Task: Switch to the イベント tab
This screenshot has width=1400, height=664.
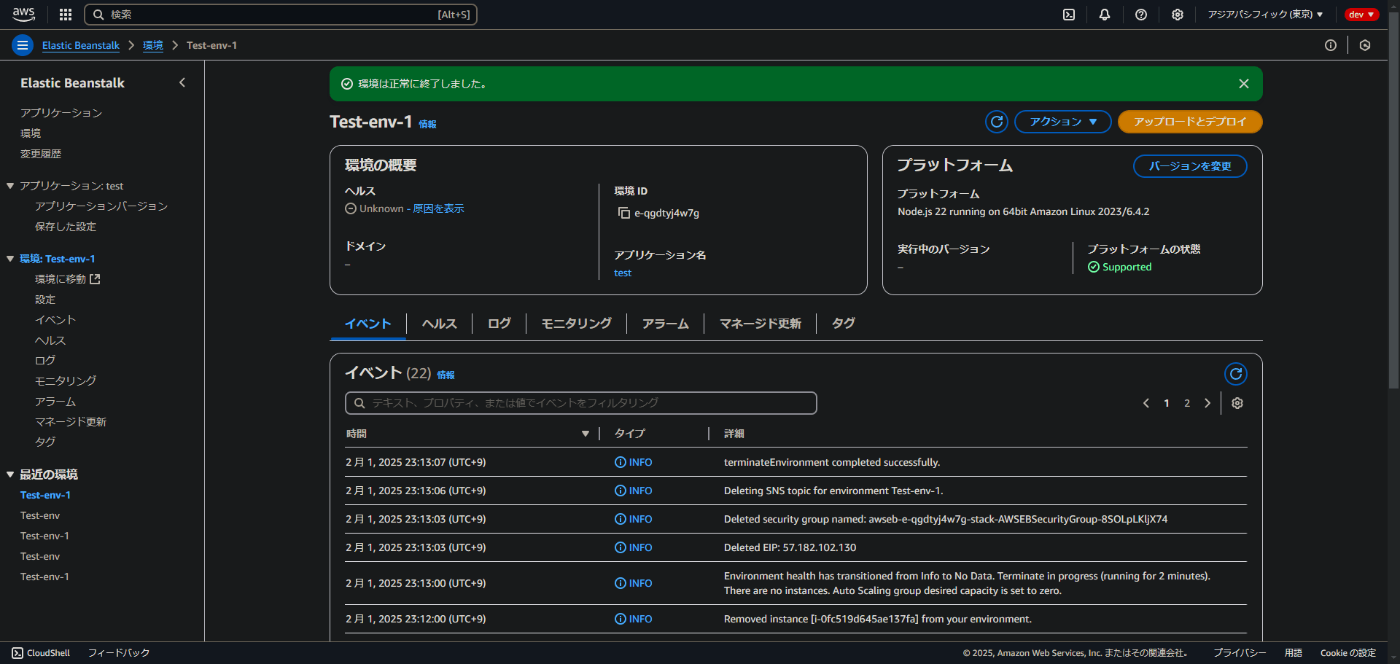Action: coord(367,324)
